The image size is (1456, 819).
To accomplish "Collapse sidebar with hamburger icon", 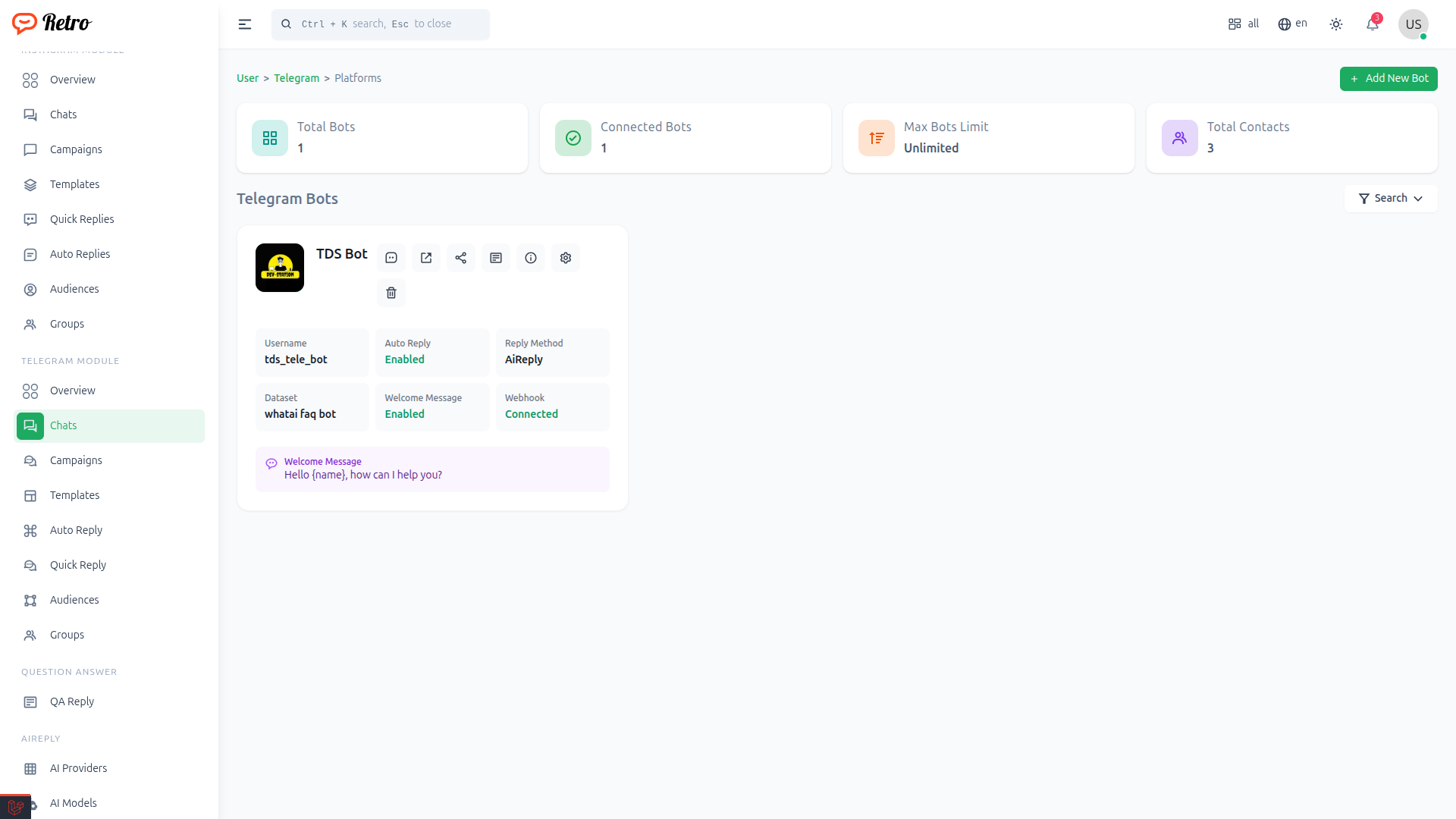I will point(245,24).
